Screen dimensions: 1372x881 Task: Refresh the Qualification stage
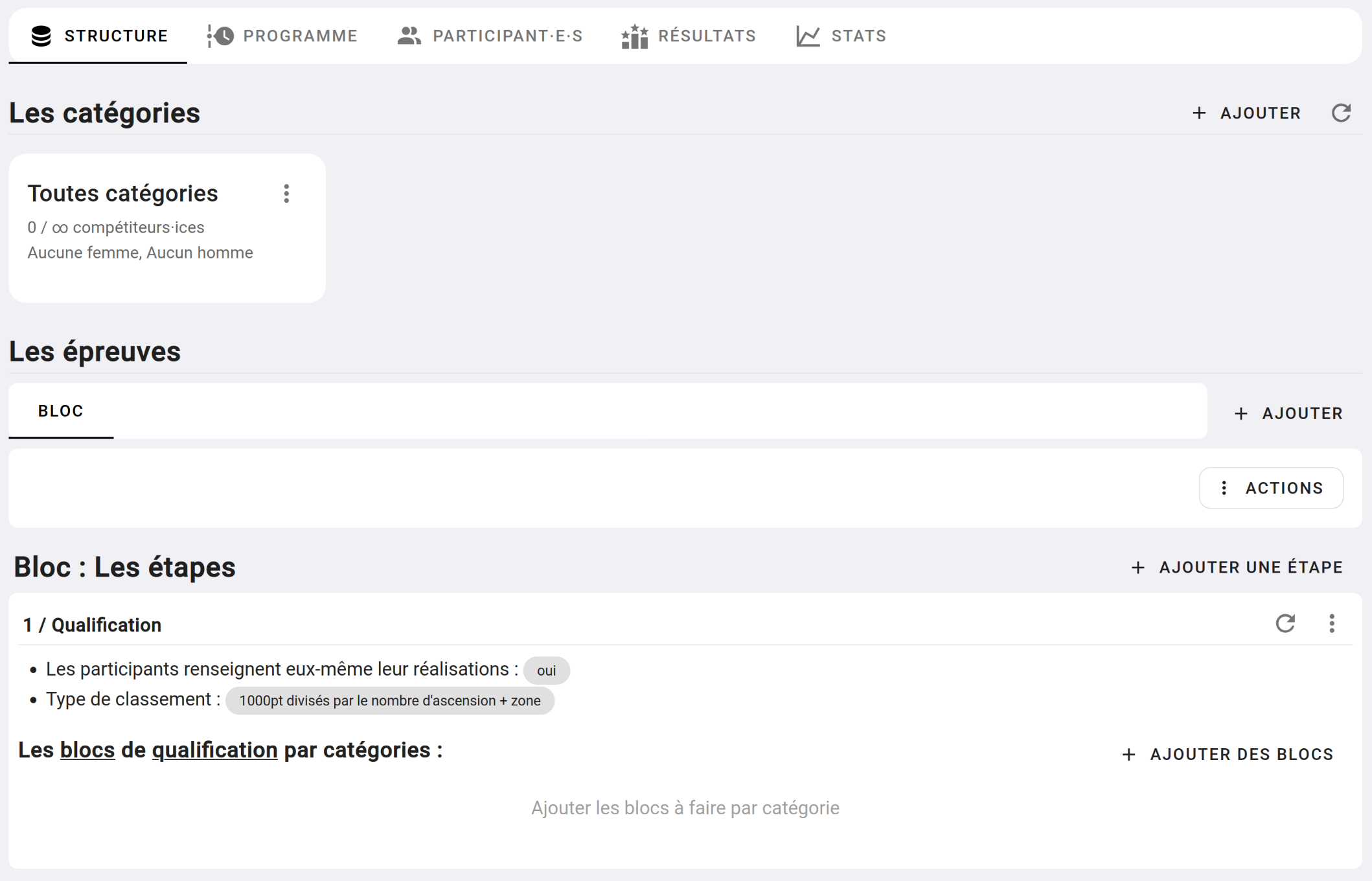[1285, 624]
